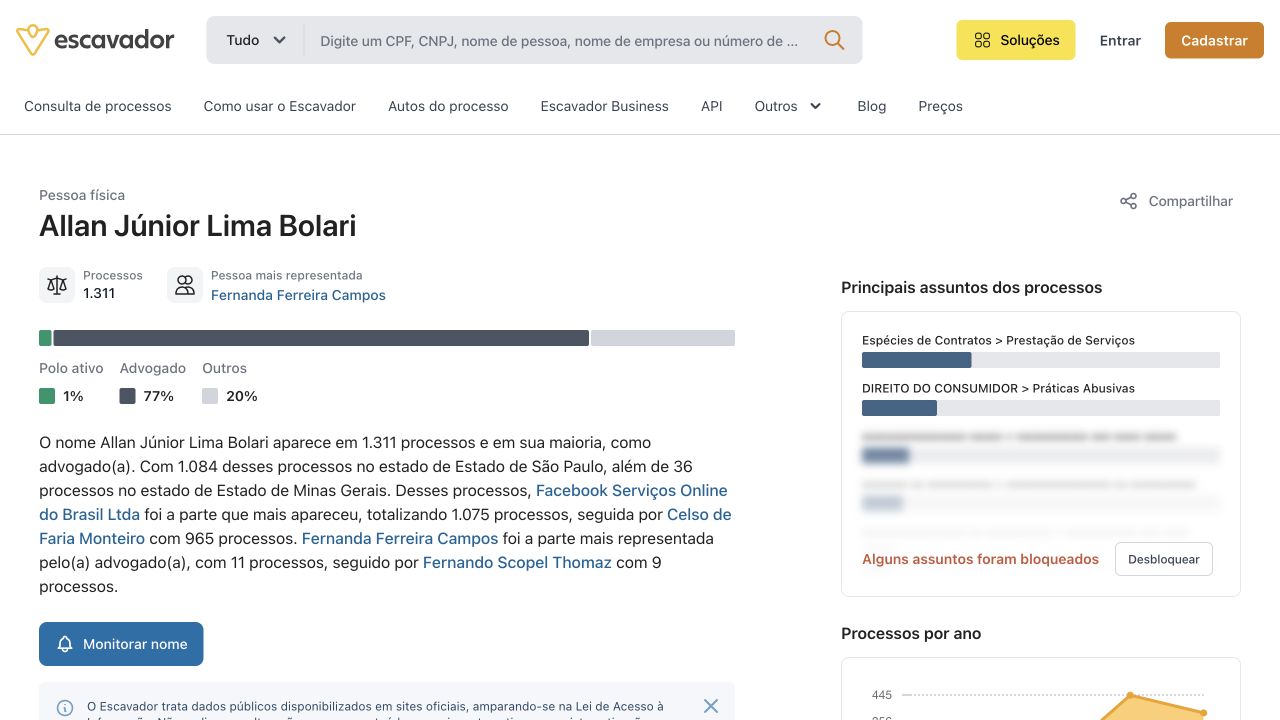Open the Soluções button
The height and width of the screenshot is (720, 1280).
pos(1016,40)
